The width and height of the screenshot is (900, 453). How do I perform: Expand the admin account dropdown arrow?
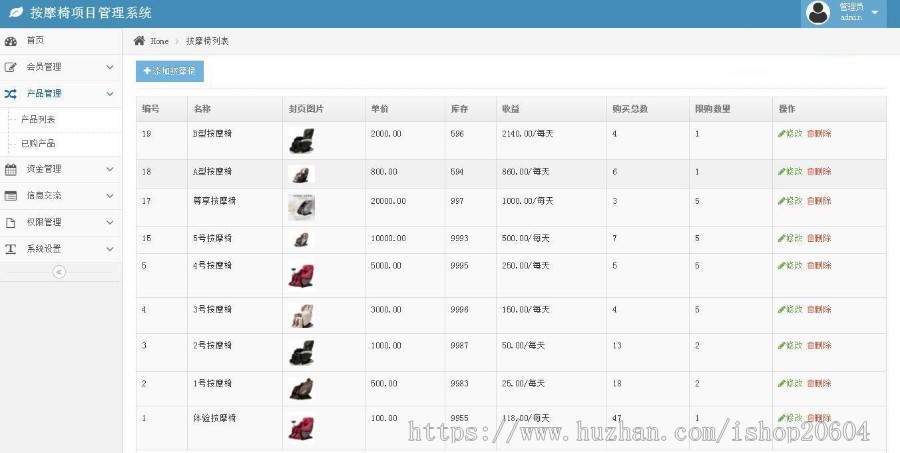[x=875, y=12]
